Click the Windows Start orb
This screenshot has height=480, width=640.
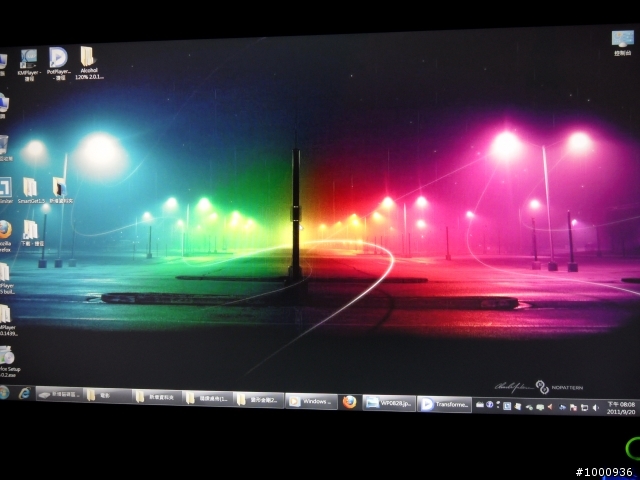(4, 392)
